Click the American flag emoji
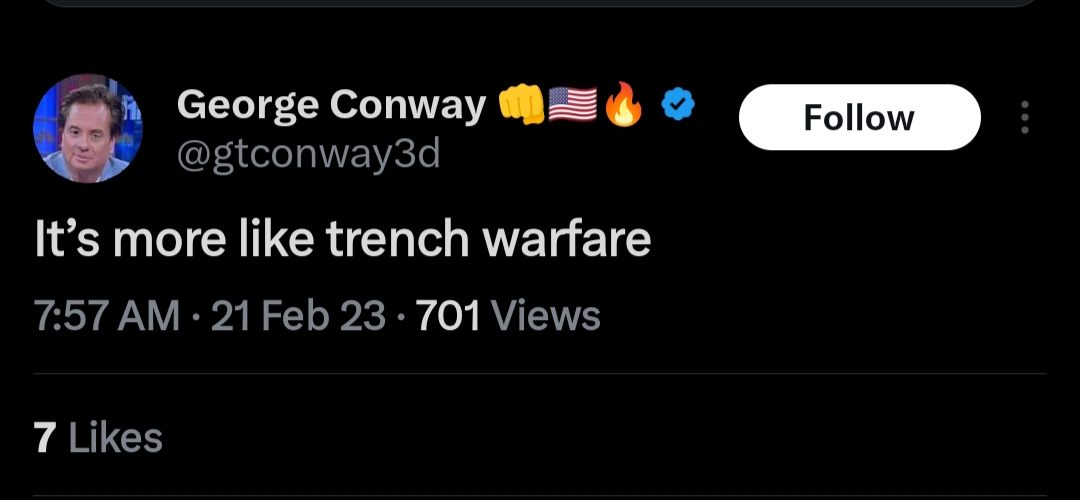The height and width of the screenshot is (500, 1080). pos(573,104)
